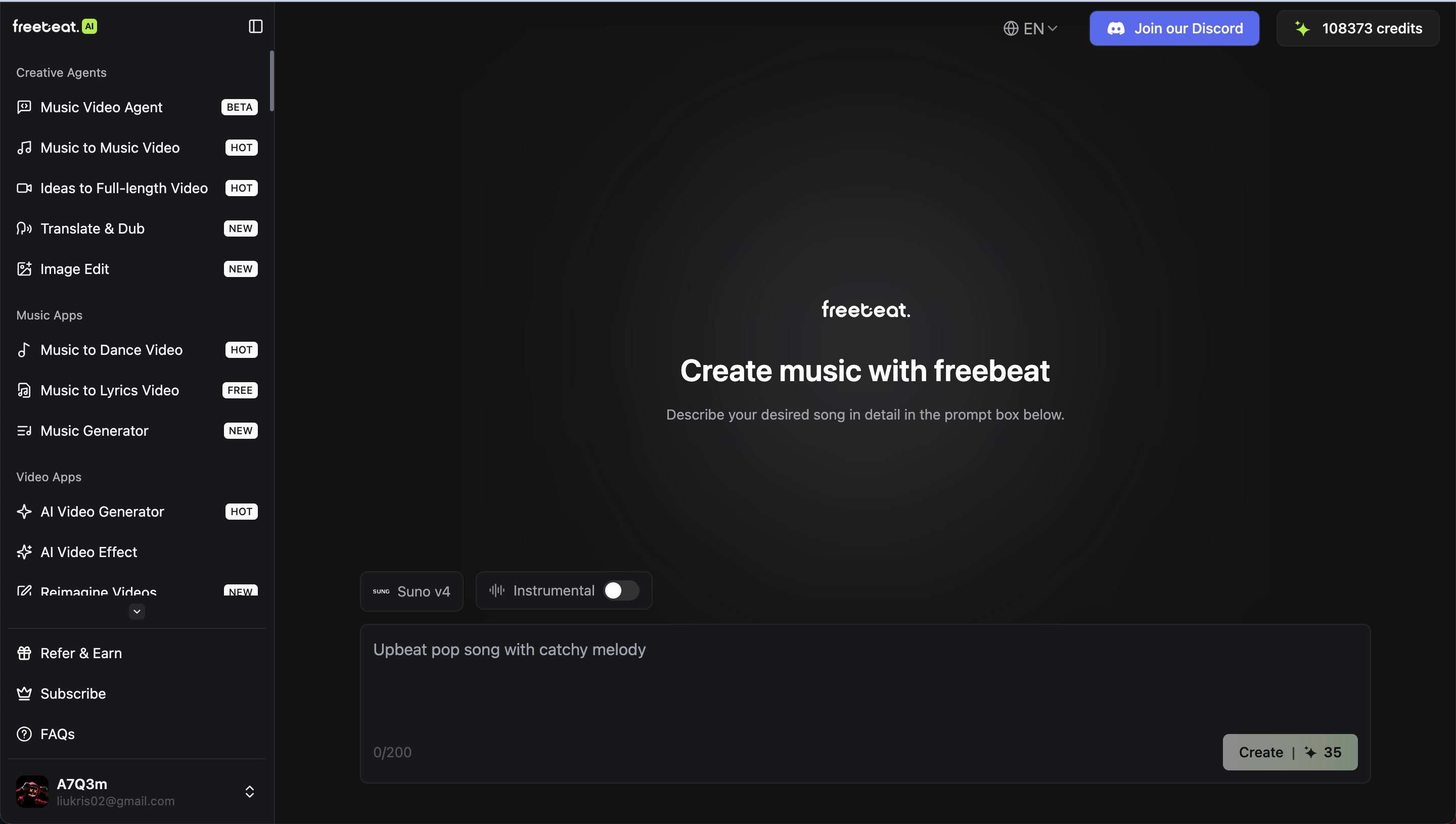Viewport: 1456px width, 824px height.
Task: Click the sidebar scrollbar
Action: pyautogui.click(x=272, y=81)
